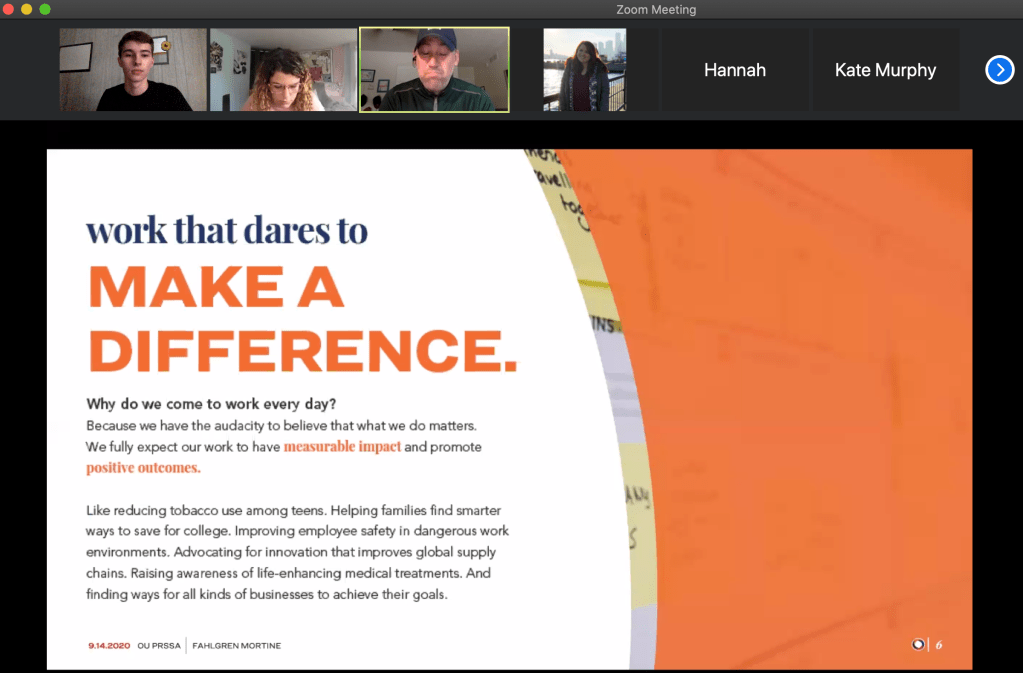Select the waterfront skyline profile picture tile
Screen dimensions: 1023x673
coord(584,69)
